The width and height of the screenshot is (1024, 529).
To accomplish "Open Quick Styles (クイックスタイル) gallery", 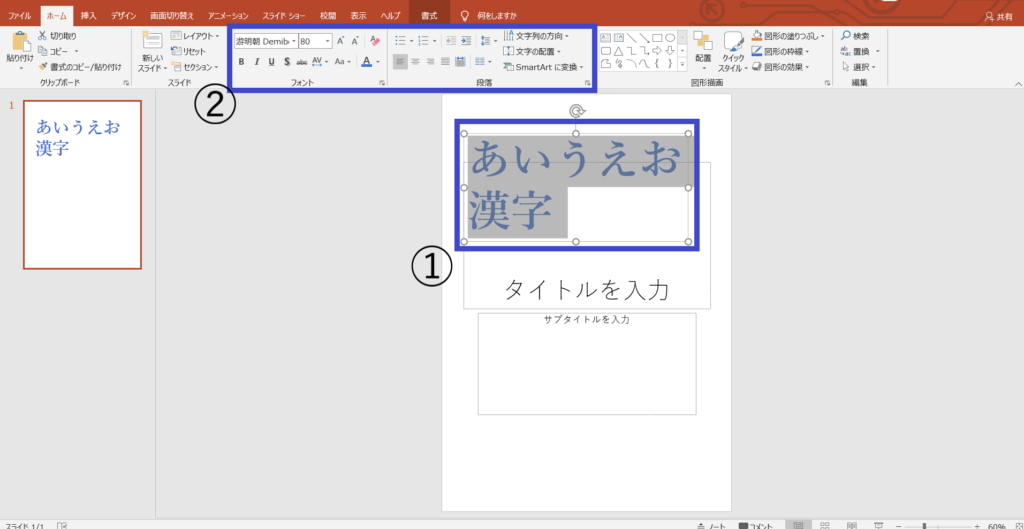I will tap(733, 51).
